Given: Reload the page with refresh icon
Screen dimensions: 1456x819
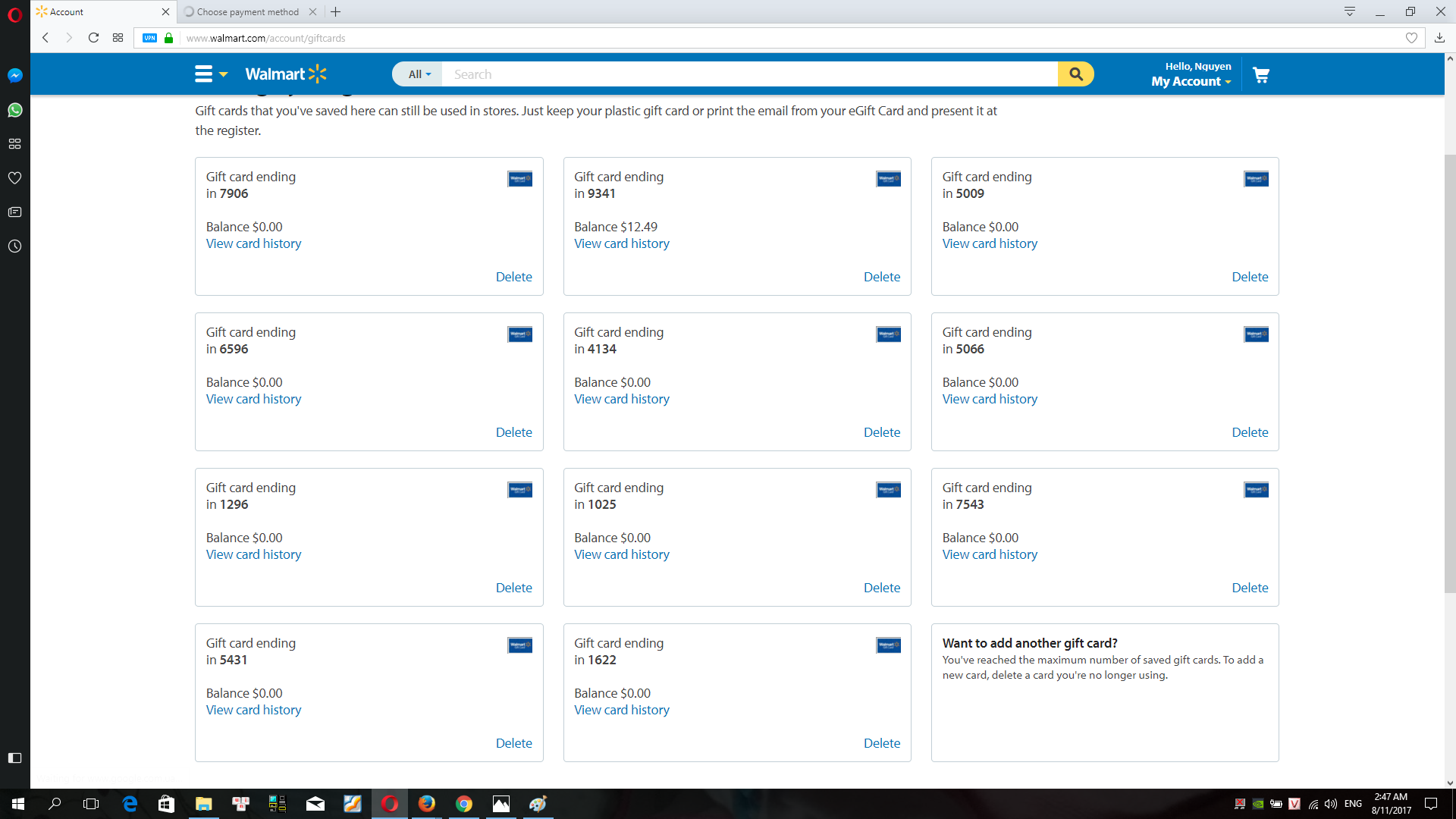Looking at the screenshot, I should 93,38.
